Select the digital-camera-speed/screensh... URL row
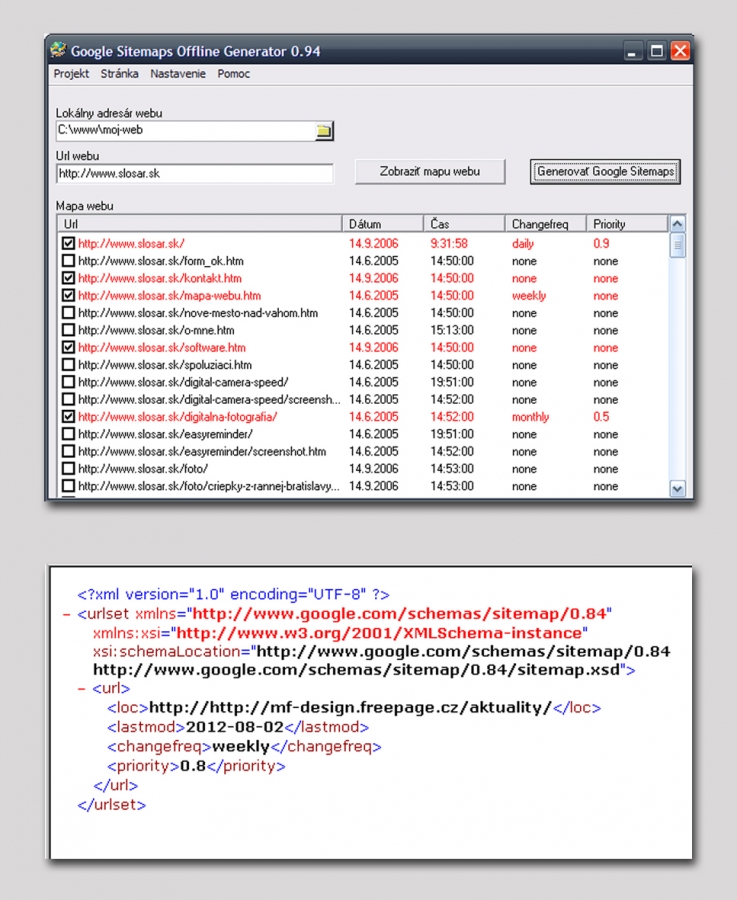 (x=209, y=399)
